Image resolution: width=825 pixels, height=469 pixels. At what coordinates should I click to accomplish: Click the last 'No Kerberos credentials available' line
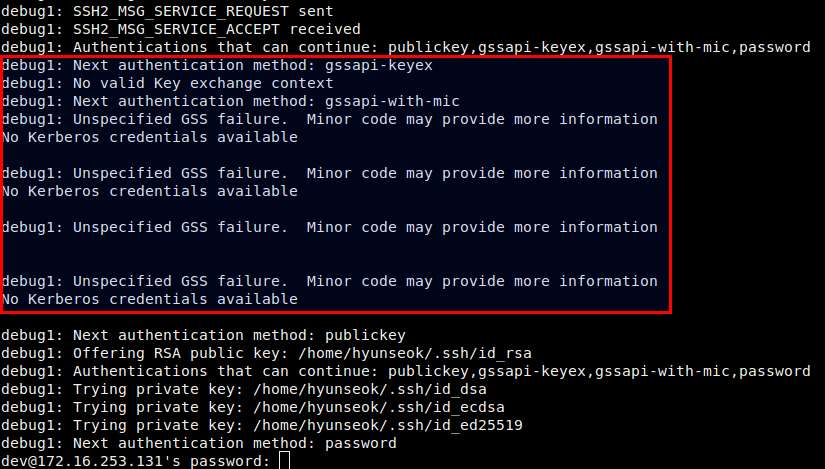point(149,299)
